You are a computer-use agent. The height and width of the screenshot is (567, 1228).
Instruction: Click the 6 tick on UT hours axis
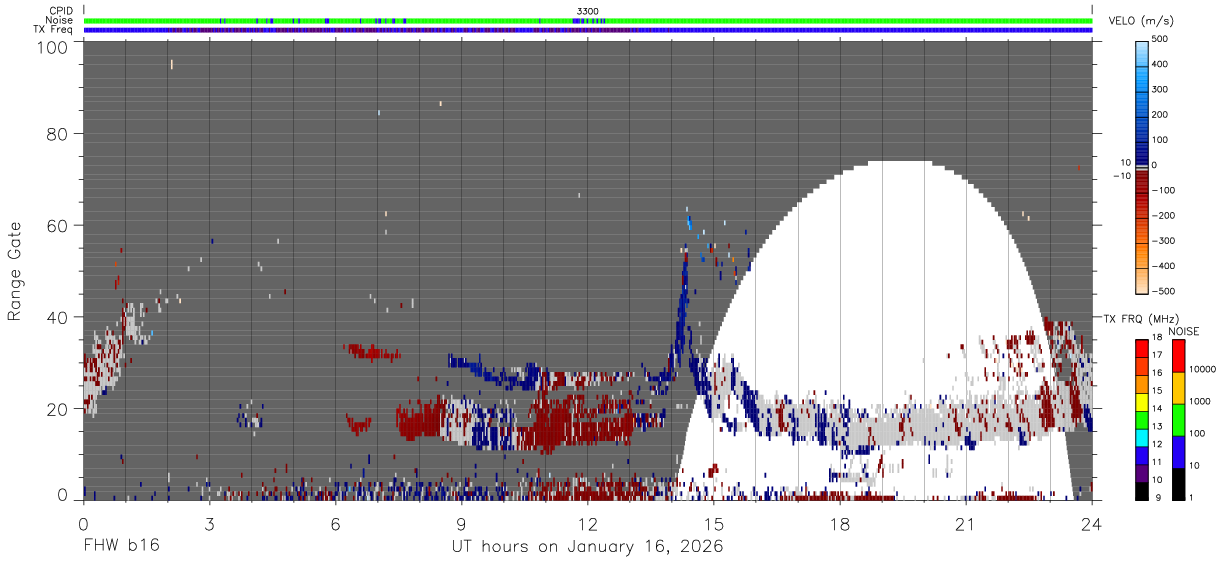(x=335, y=524)
